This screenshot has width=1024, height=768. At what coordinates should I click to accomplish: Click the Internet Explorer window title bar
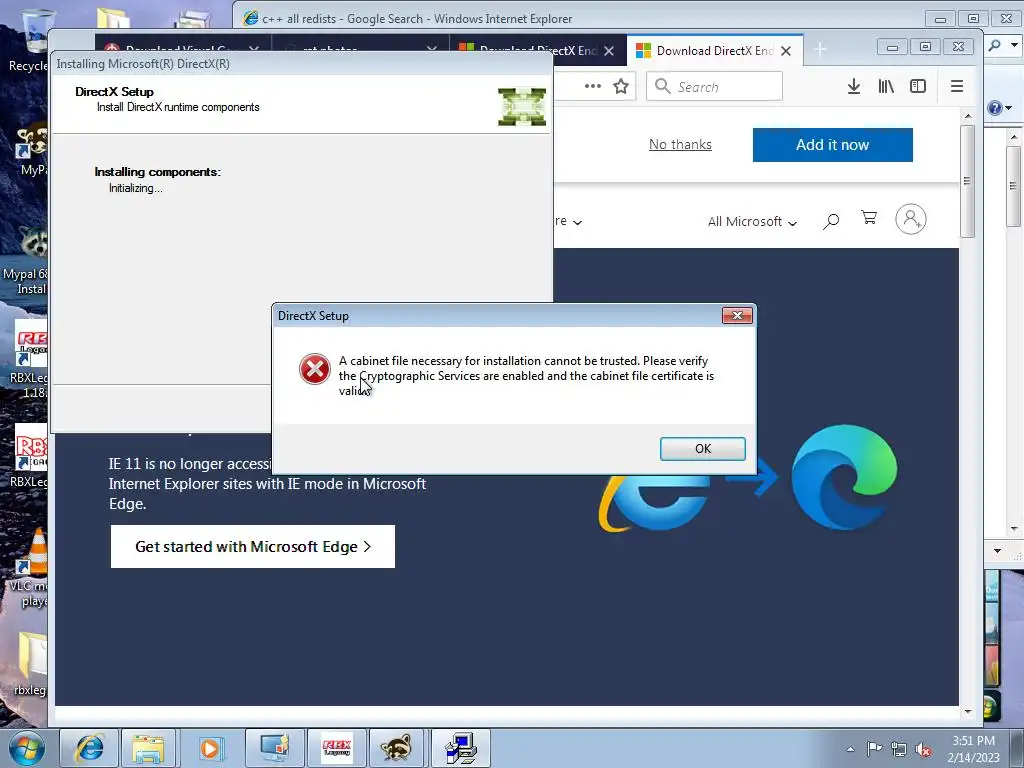click(x=575, y=18)
